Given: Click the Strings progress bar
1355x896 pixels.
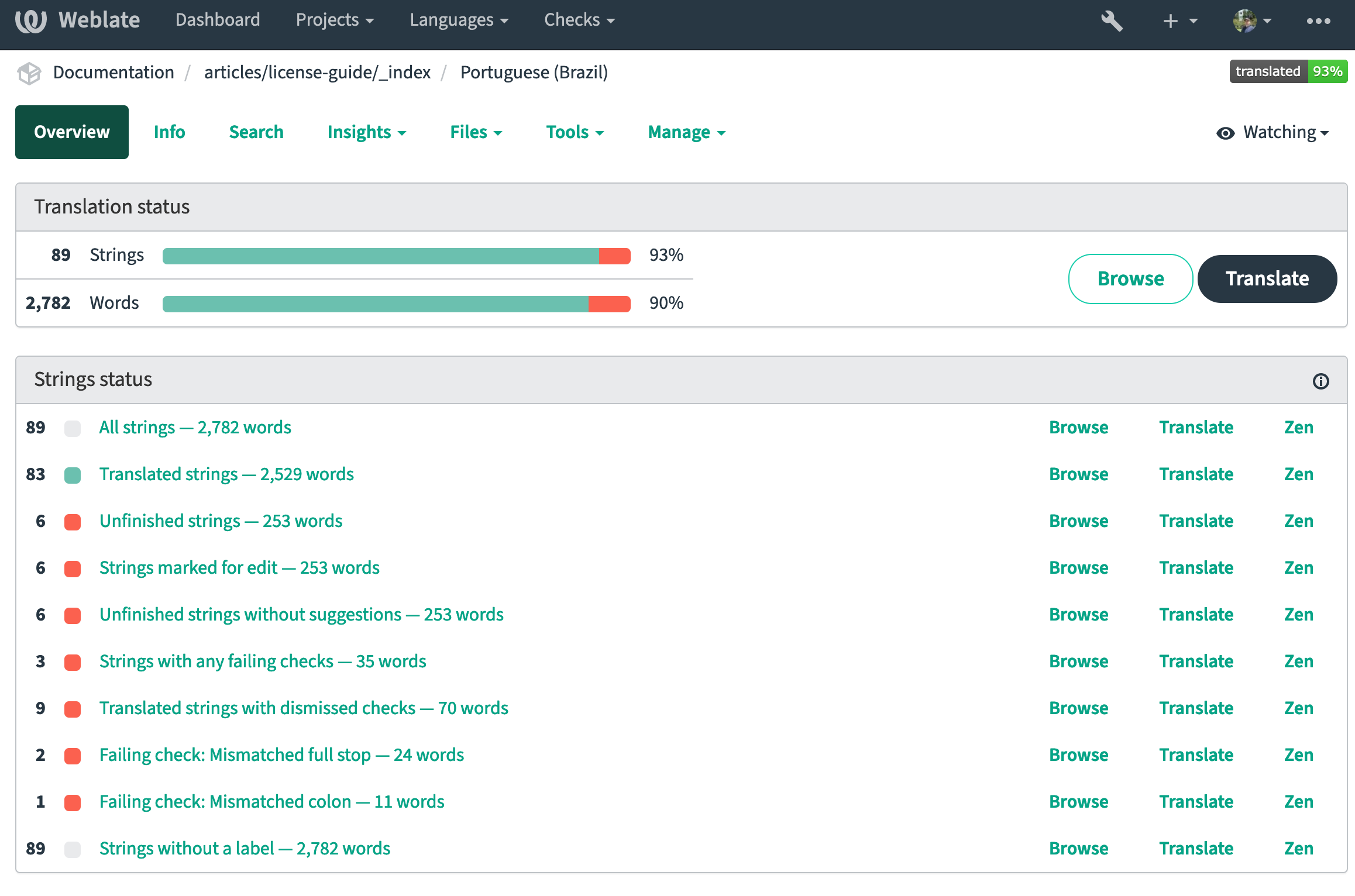Looking at the screenshot, I should [396, 256].
